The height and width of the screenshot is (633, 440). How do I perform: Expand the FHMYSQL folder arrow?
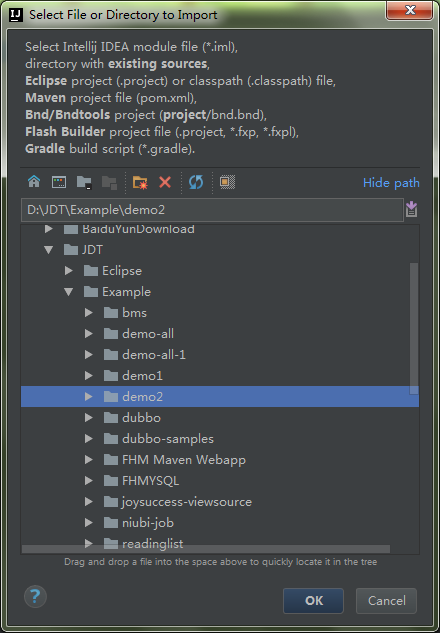(89, 480)
